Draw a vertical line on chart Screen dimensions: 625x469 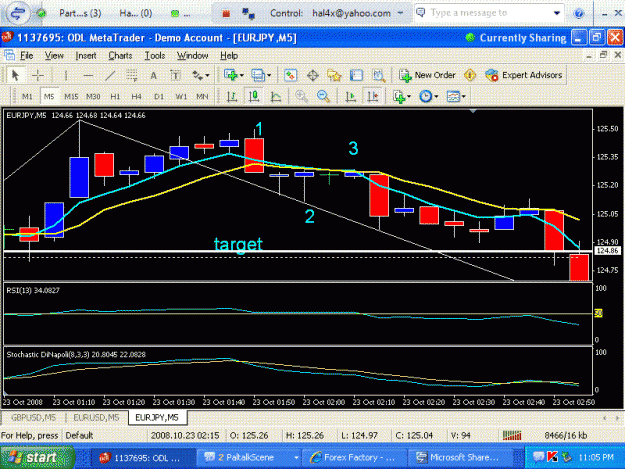tap(66, 75)
